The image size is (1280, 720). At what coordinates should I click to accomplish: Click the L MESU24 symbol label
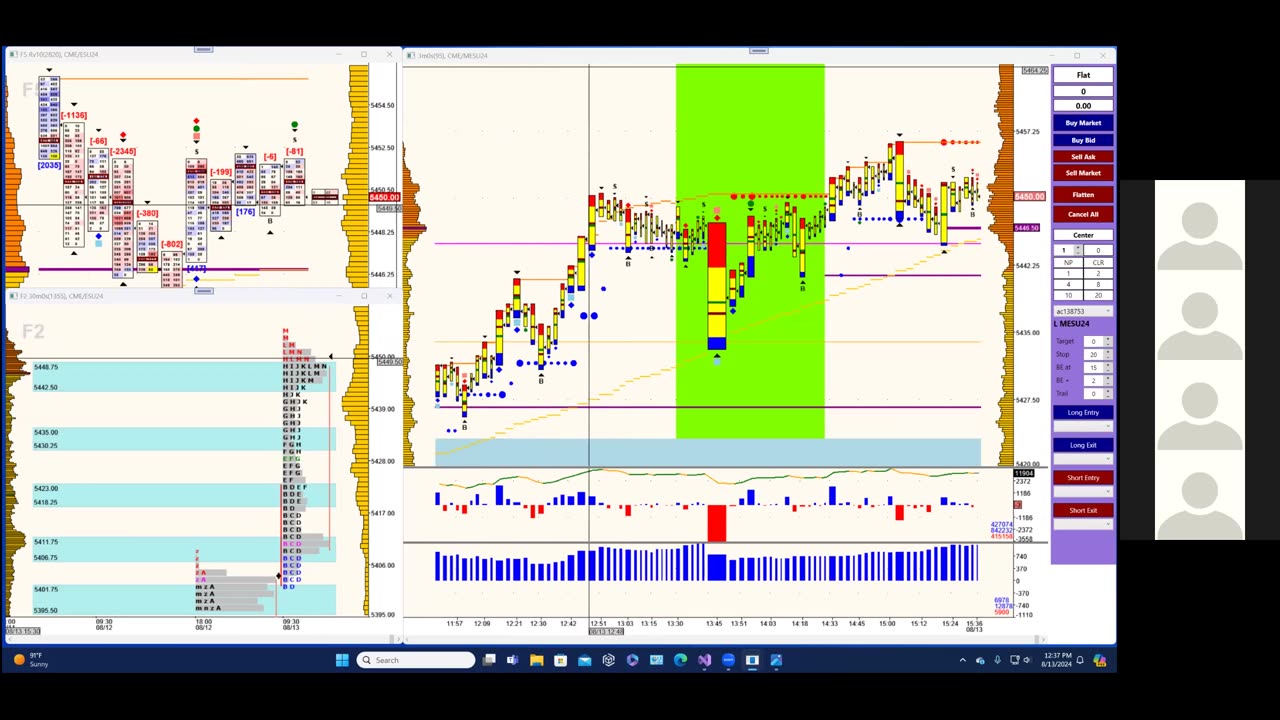(x=1072, y=324)
